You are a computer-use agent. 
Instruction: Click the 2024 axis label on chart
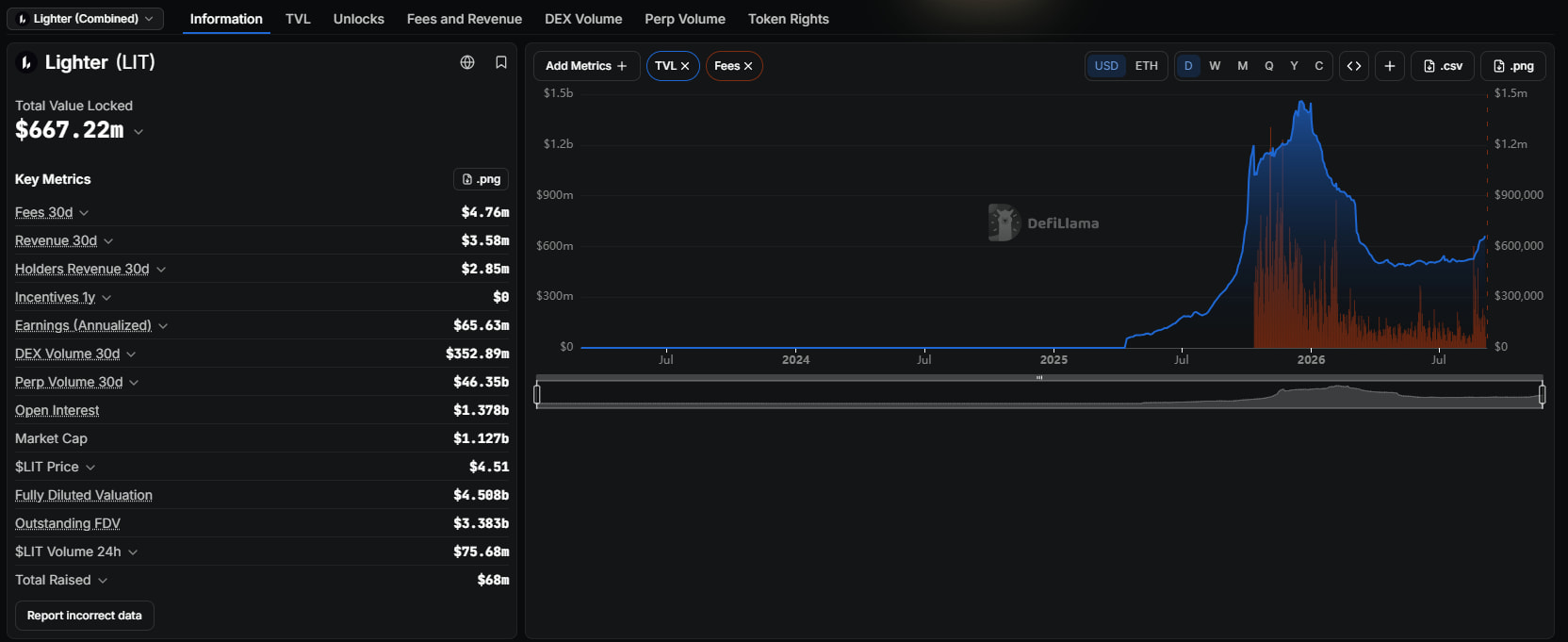point(795,359)
